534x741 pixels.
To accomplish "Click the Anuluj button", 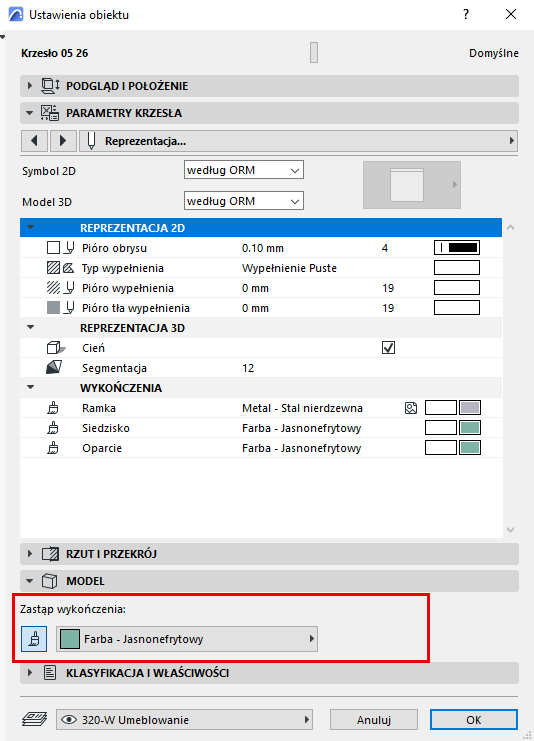I will coord(374,720).
